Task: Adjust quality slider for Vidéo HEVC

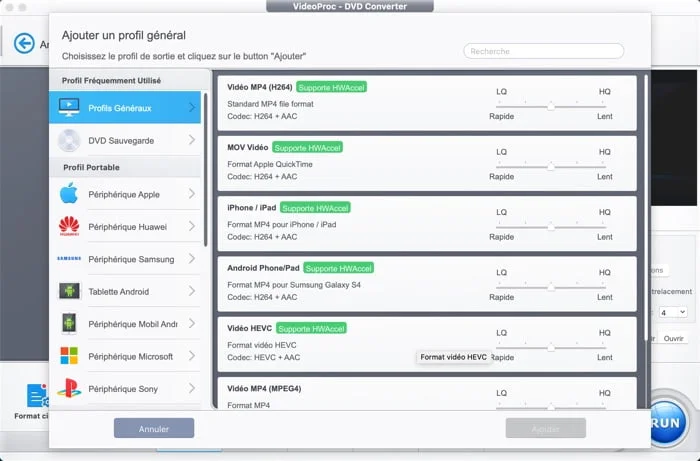Action: point(551,347)
